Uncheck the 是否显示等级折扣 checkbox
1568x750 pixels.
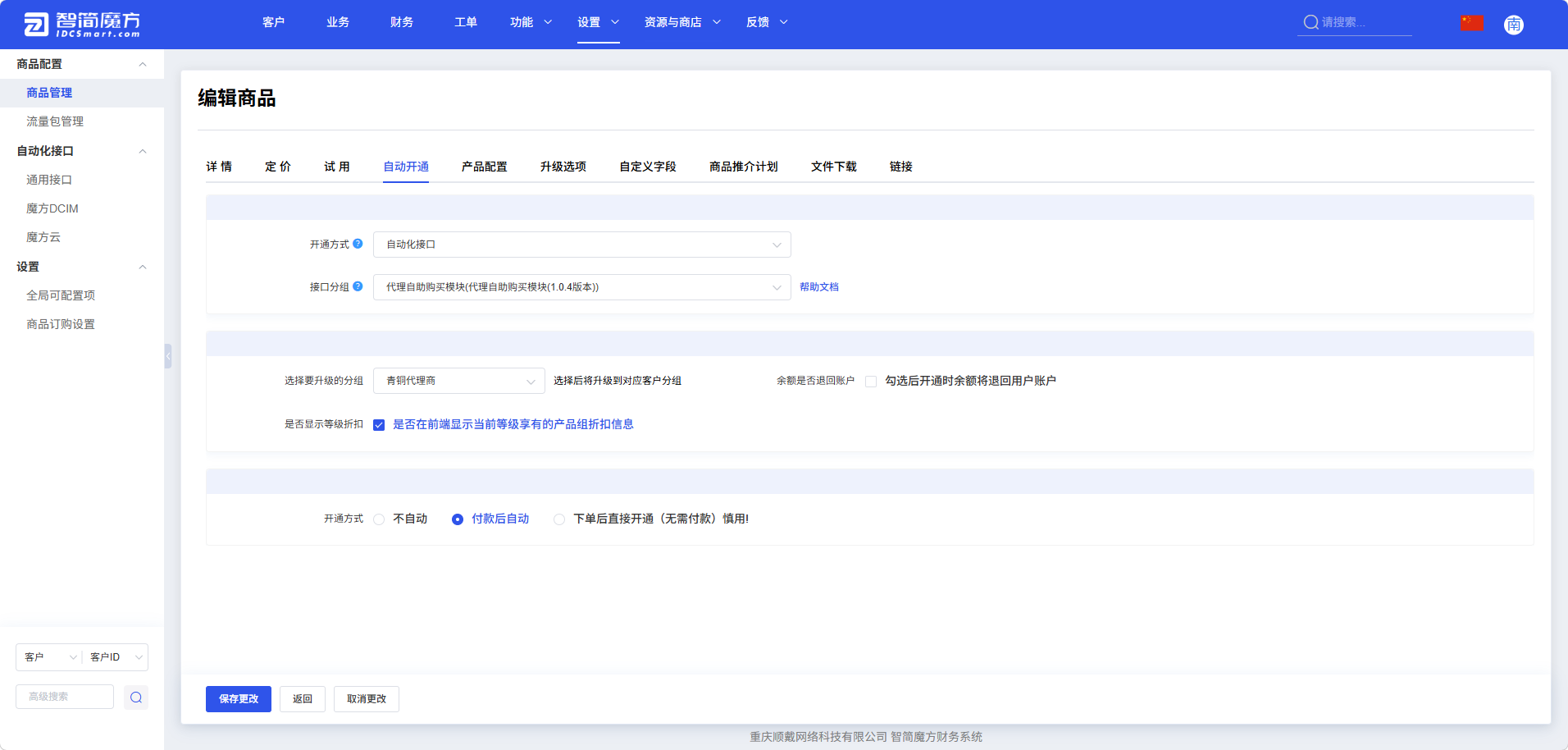click(379, 425)
